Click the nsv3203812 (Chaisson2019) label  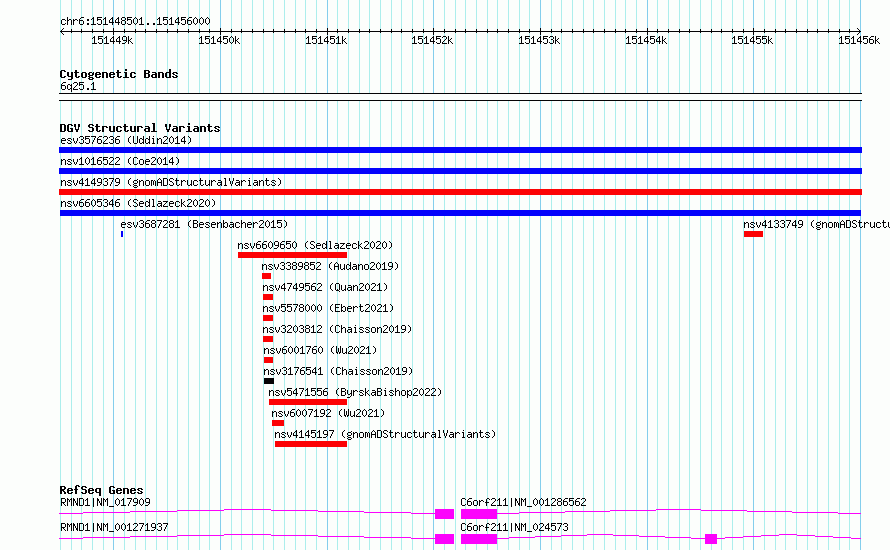click(x=337, y=329)
